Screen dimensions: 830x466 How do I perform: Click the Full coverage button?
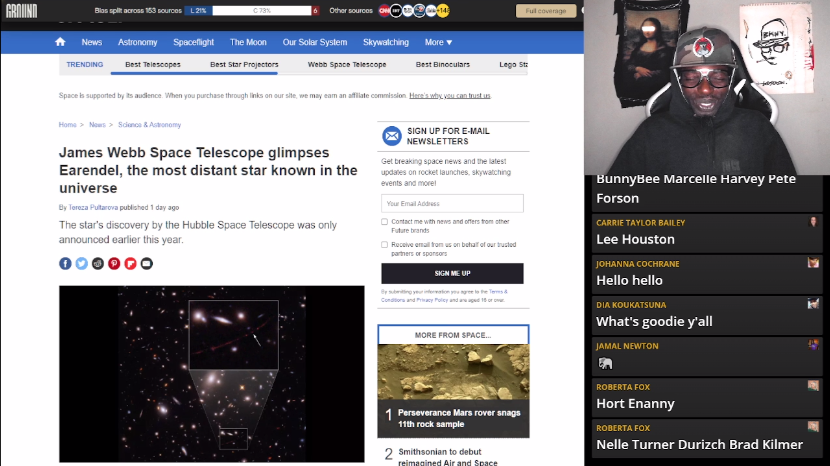coord(546,11)
